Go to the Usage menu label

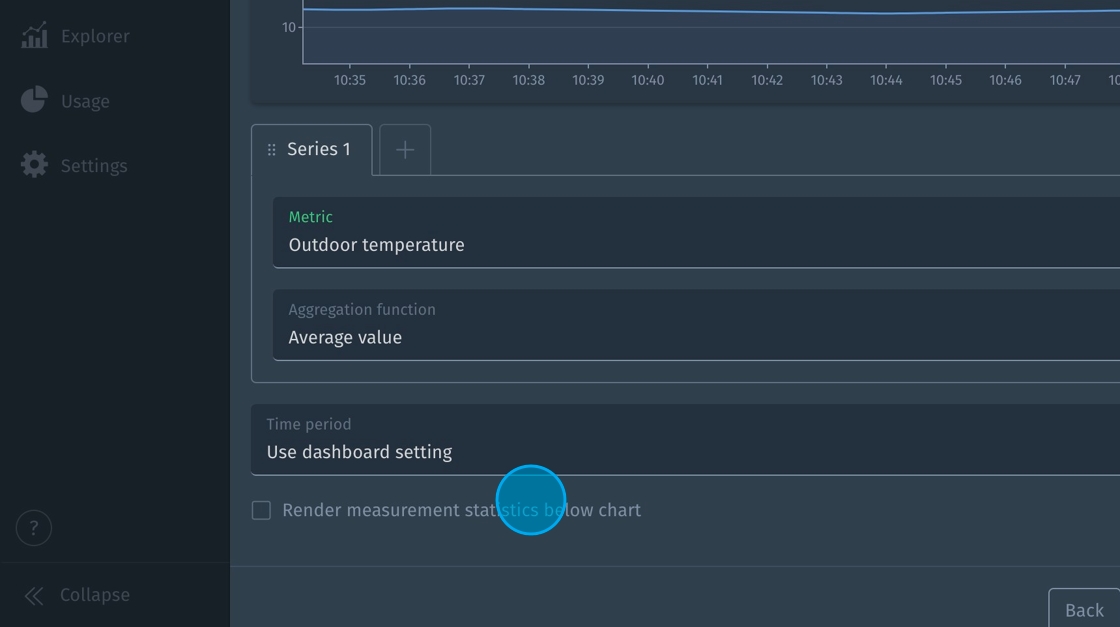tap(85, 102)
